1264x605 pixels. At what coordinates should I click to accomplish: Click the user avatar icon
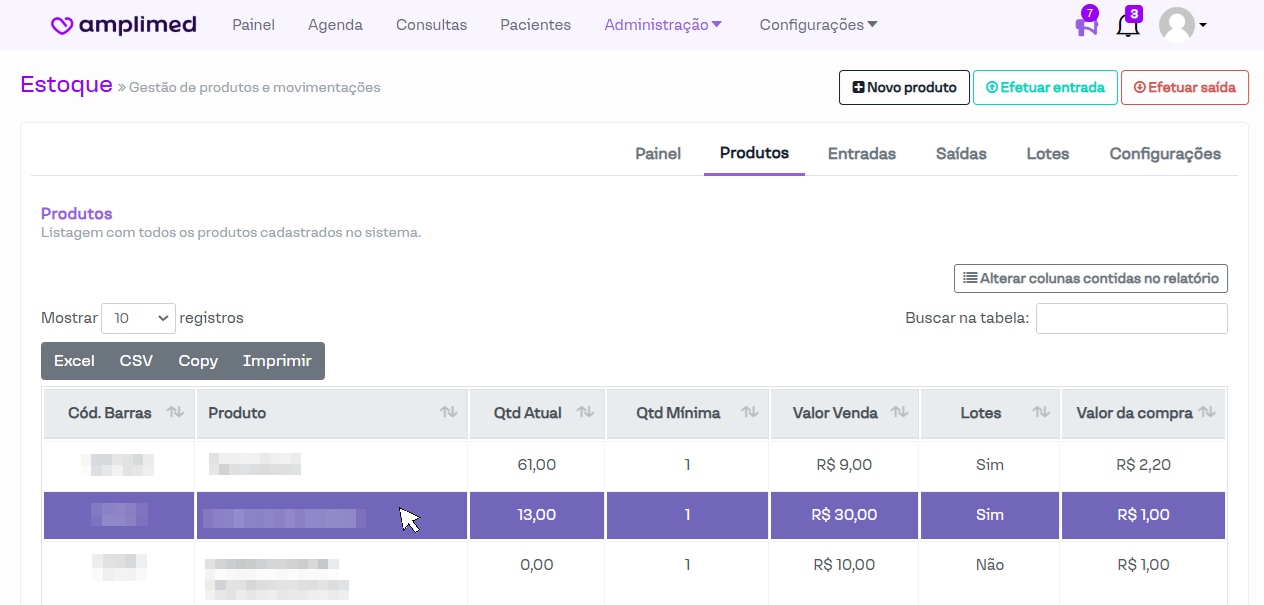point(1177,25)
